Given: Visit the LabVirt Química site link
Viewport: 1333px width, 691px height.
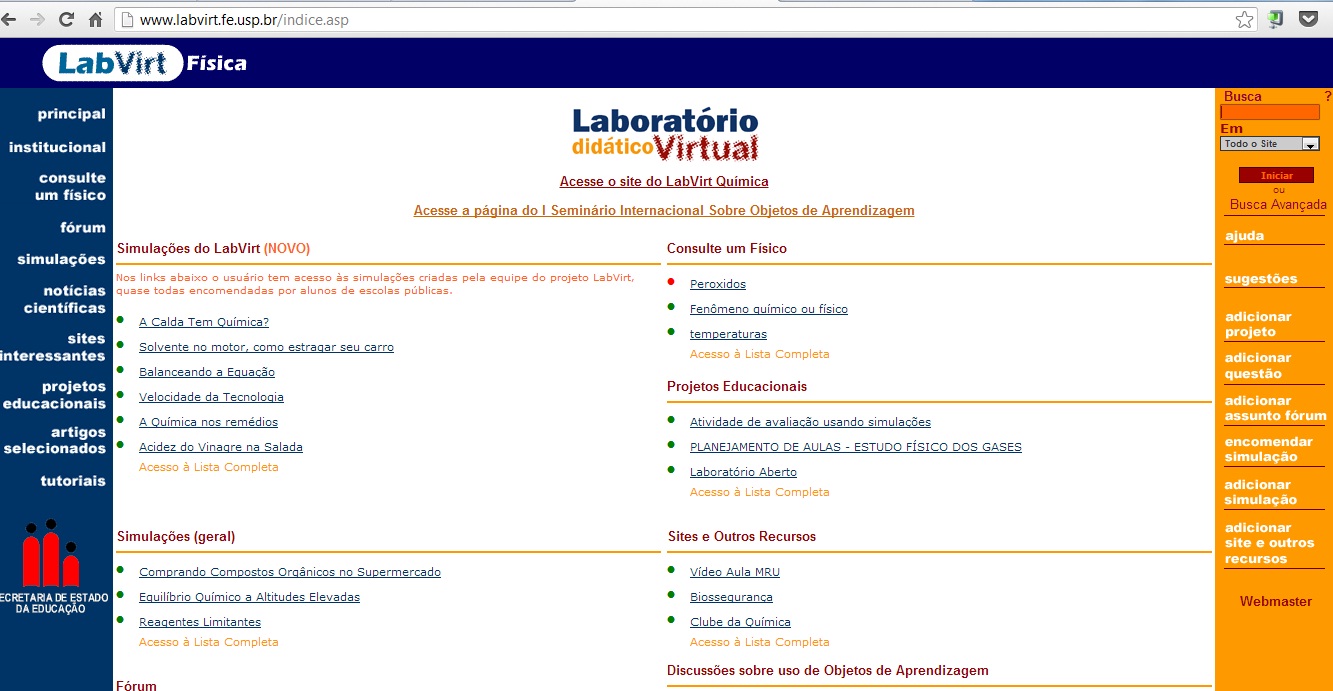Looking at the screenshot, I should click(664, 181).
